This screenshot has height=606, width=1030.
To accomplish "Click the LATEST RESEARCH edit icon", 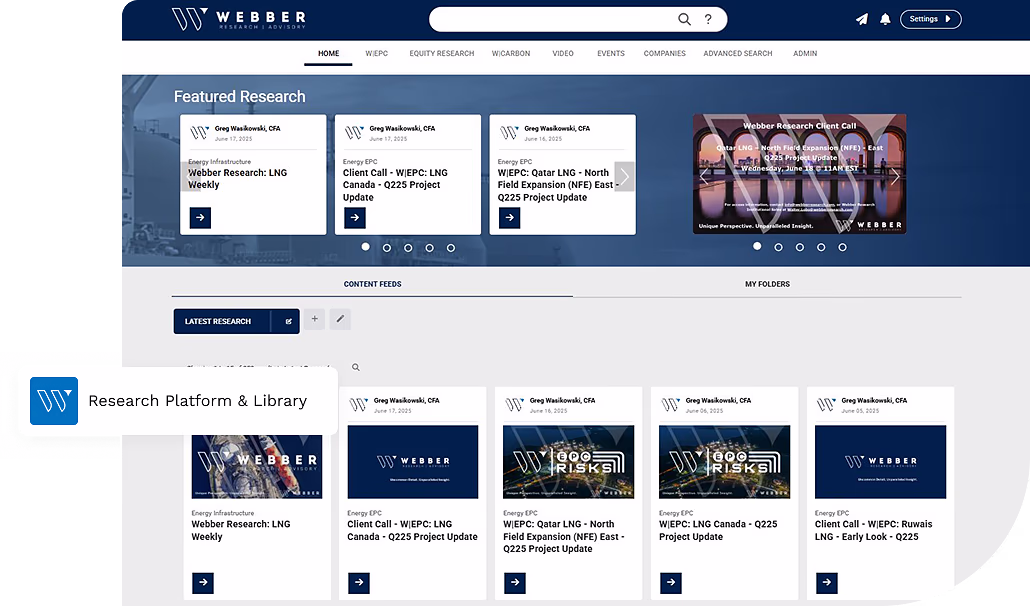I will 288,321.
